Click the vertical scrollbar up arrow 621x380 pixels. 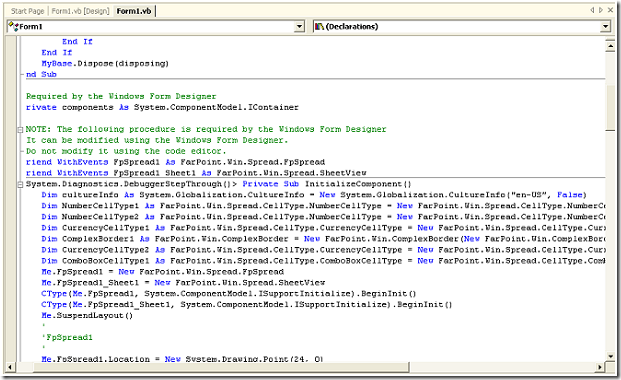(610, 46)
